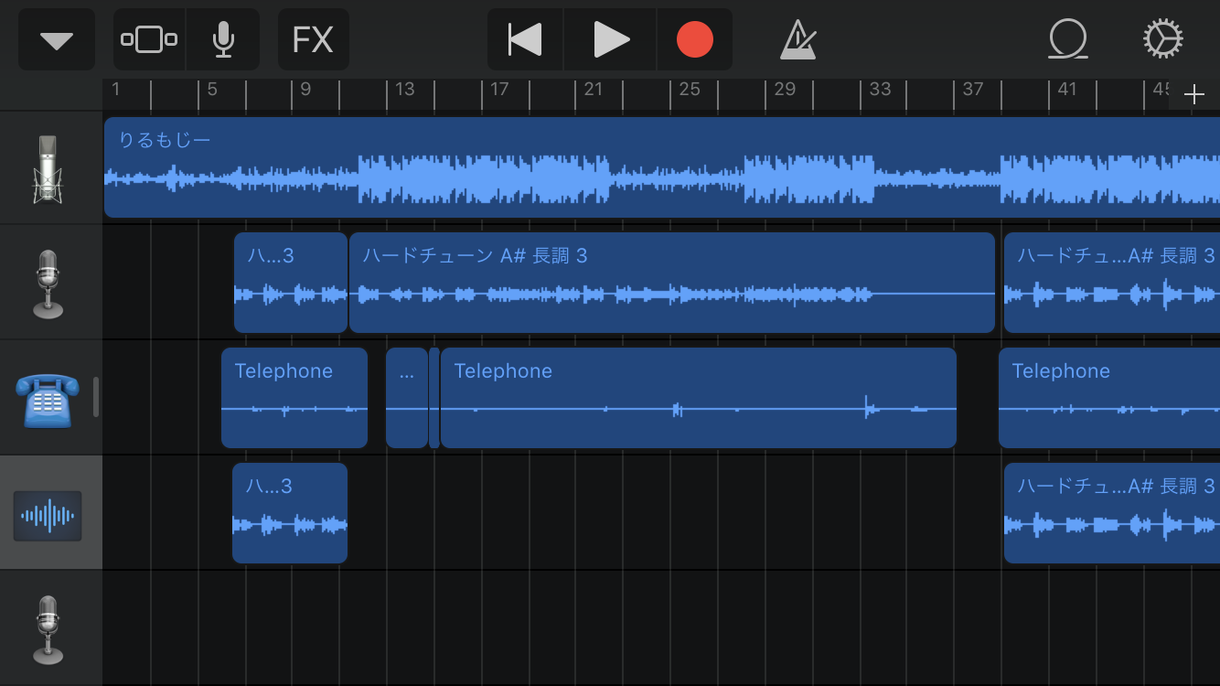Open the FX effects panel

click(313, 40)
